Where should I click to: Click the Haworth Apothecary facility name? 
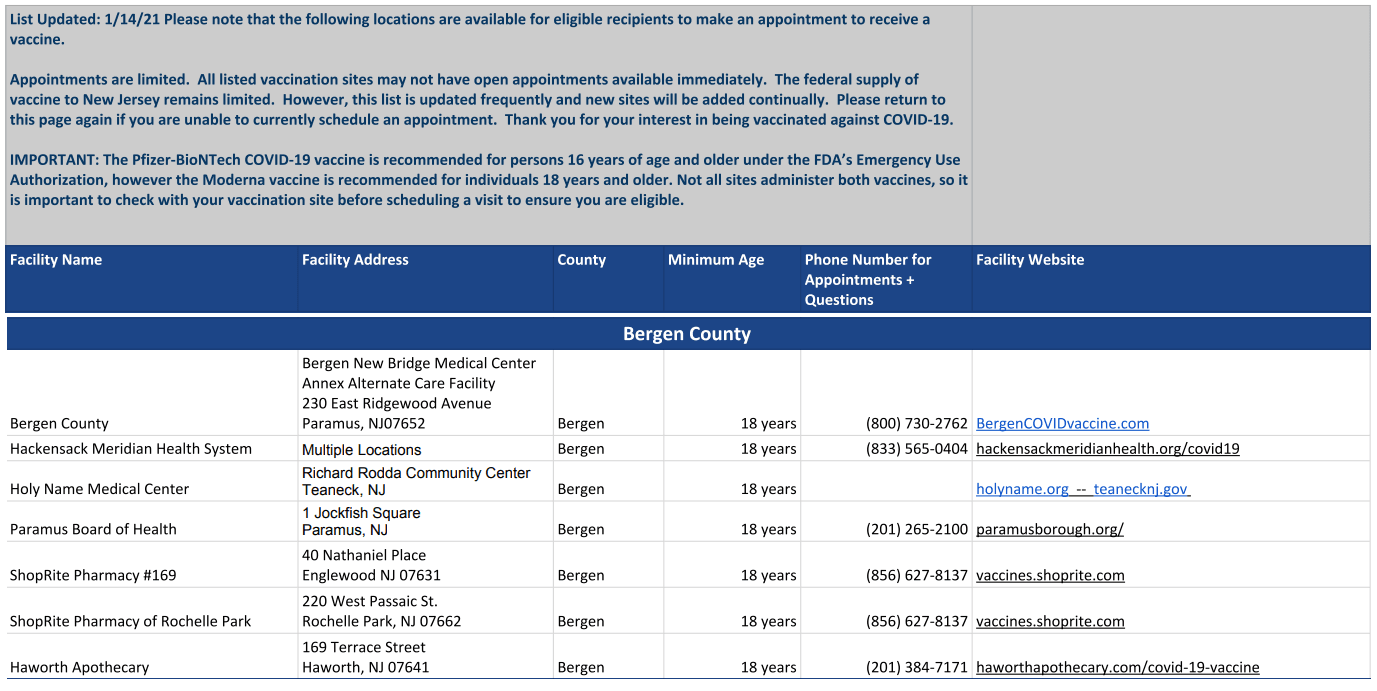click(79, 667)
